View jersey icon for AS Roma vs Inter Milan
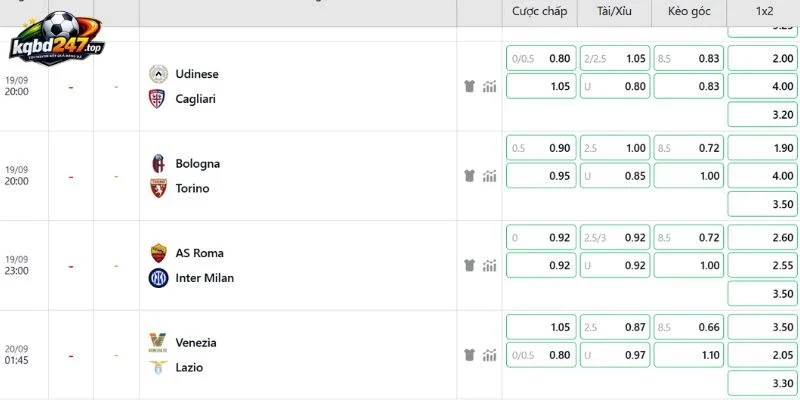The height and width of the screenshot is (400, 800). pos(469,265)
